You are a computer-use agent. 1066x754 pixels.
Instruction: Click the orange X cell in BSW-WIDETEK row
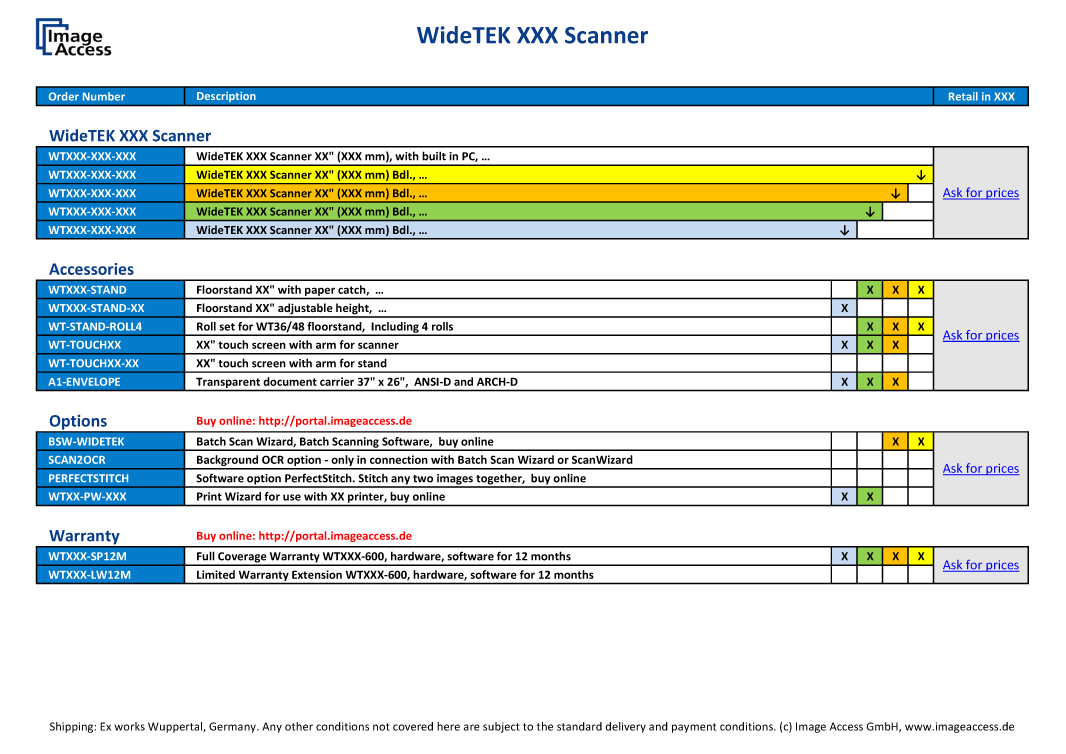pos(895,442)
